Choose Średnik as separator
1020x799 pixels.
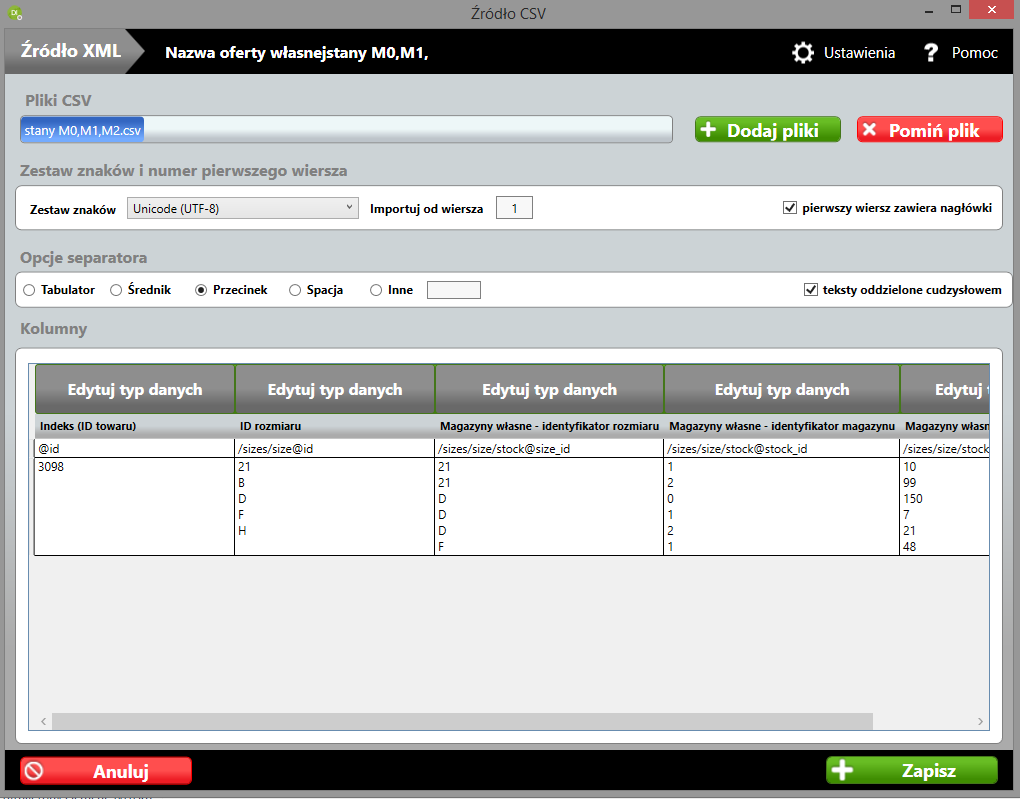coord(116,290)
